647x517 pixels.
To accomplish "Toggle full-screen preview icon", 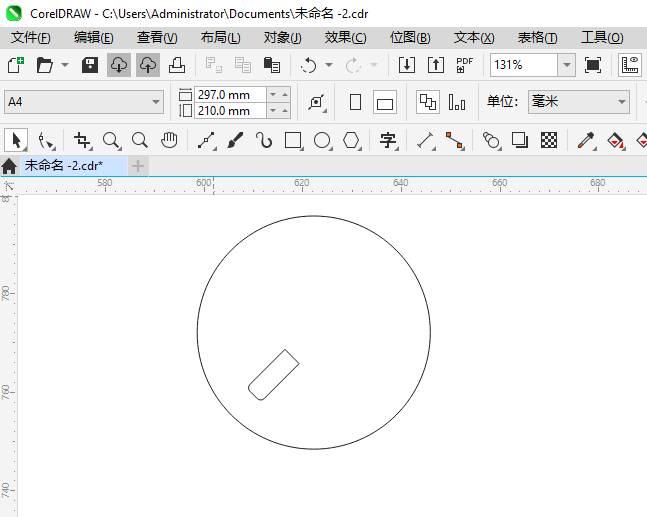I will click(593, 65).
